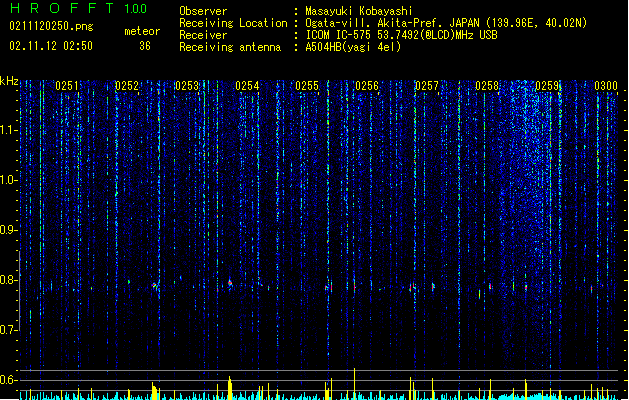Click the Observer label
Image resolution: width=629 pixels, height=400 pixels.
(203, 11)
